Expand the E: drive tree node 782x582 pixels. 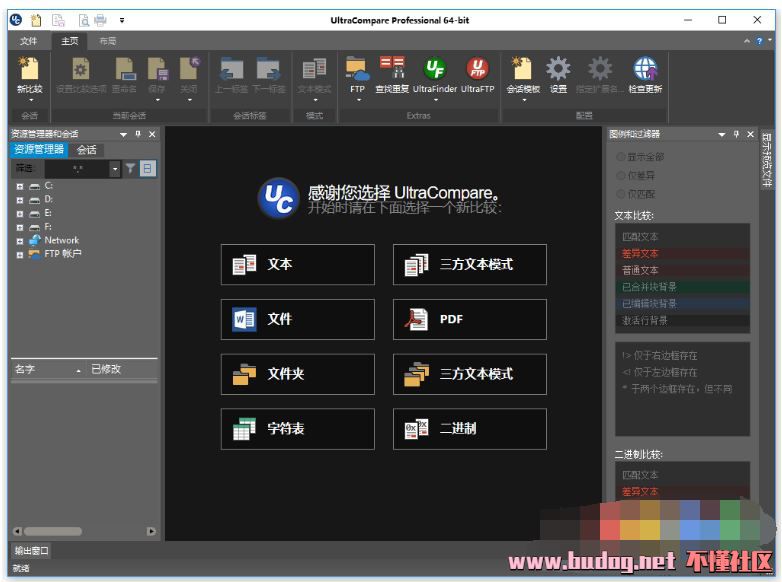point(19,214)
